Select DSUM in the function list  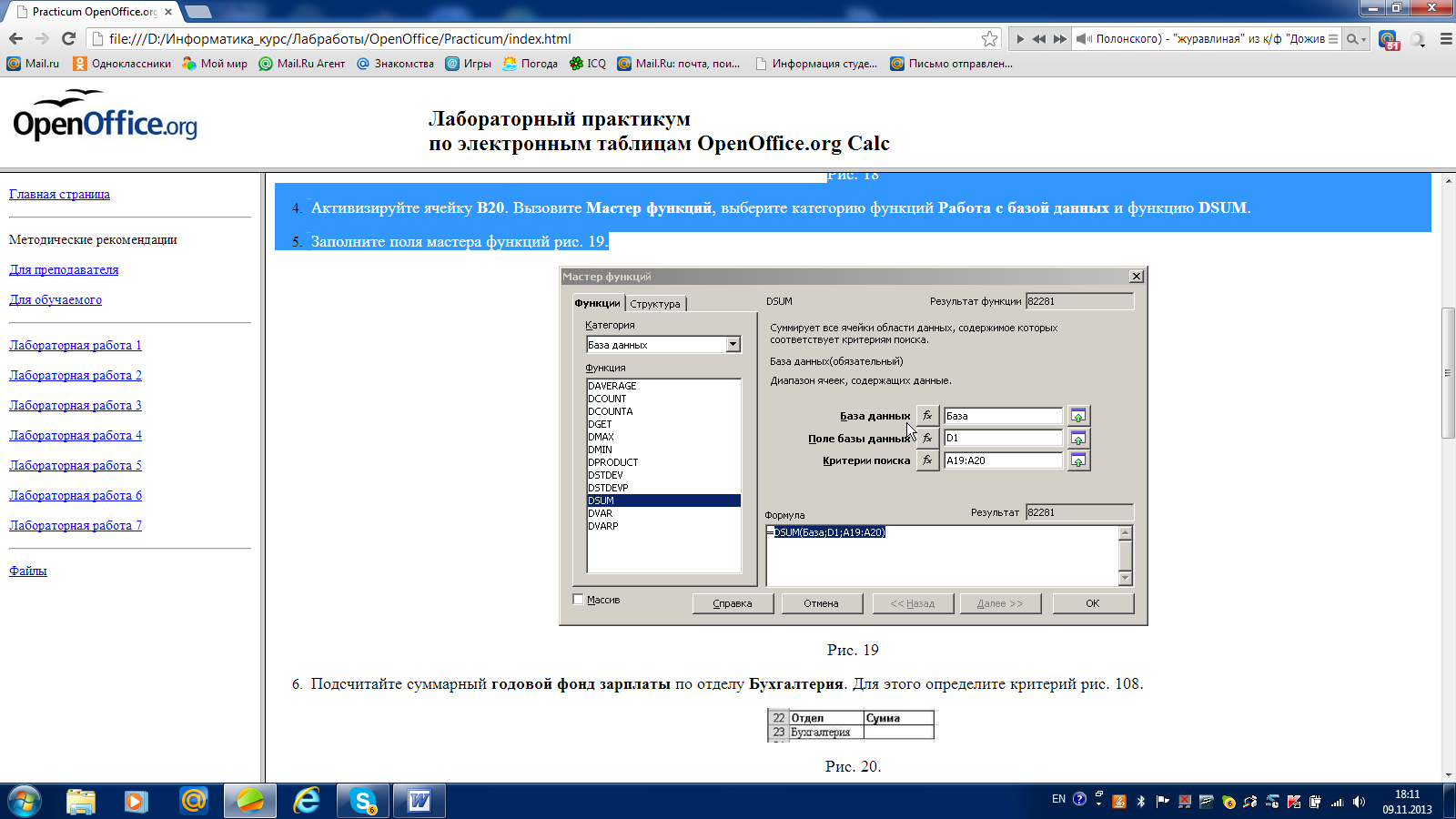(663, 500)
